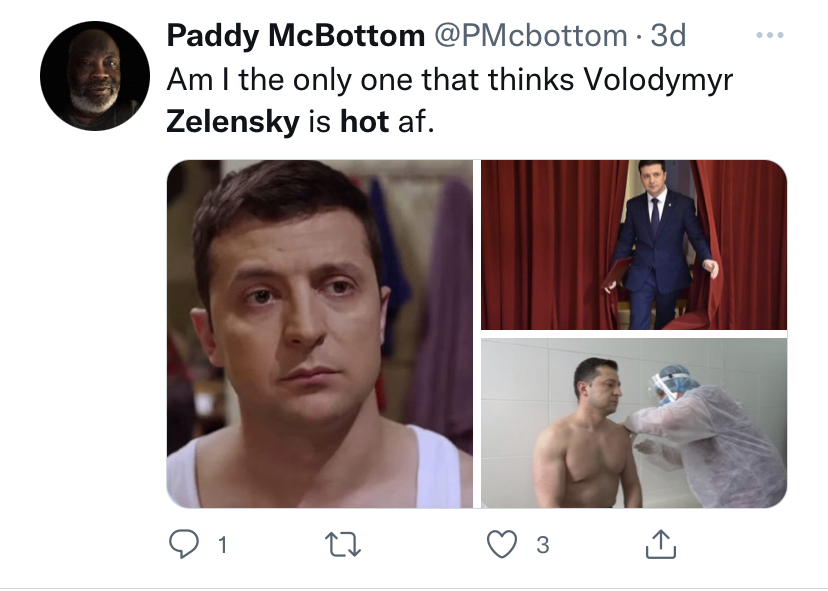The image size is (828, 591).
Task: View the bottom-right vaccination photo
Action: pos(634,422)
